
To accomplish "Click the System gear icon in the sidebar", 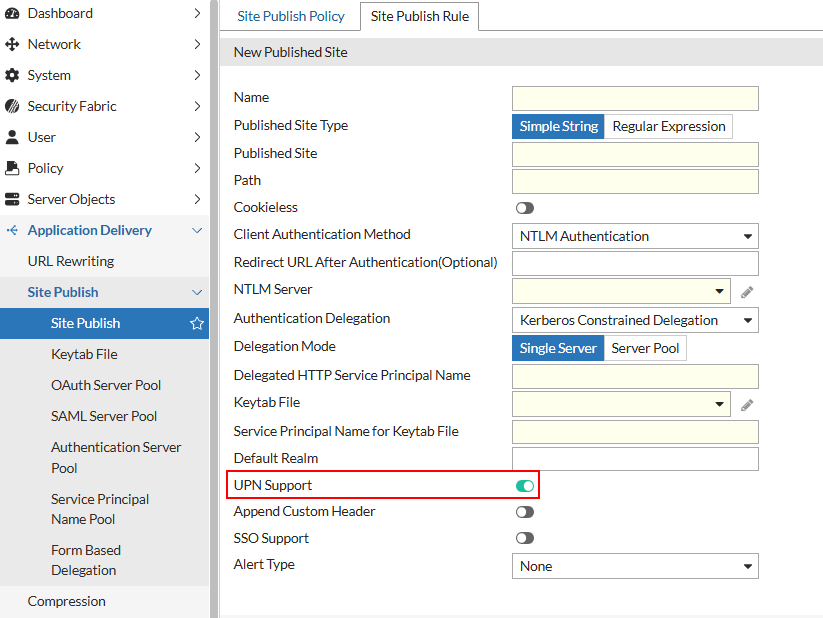I will (x=12, y=75).
